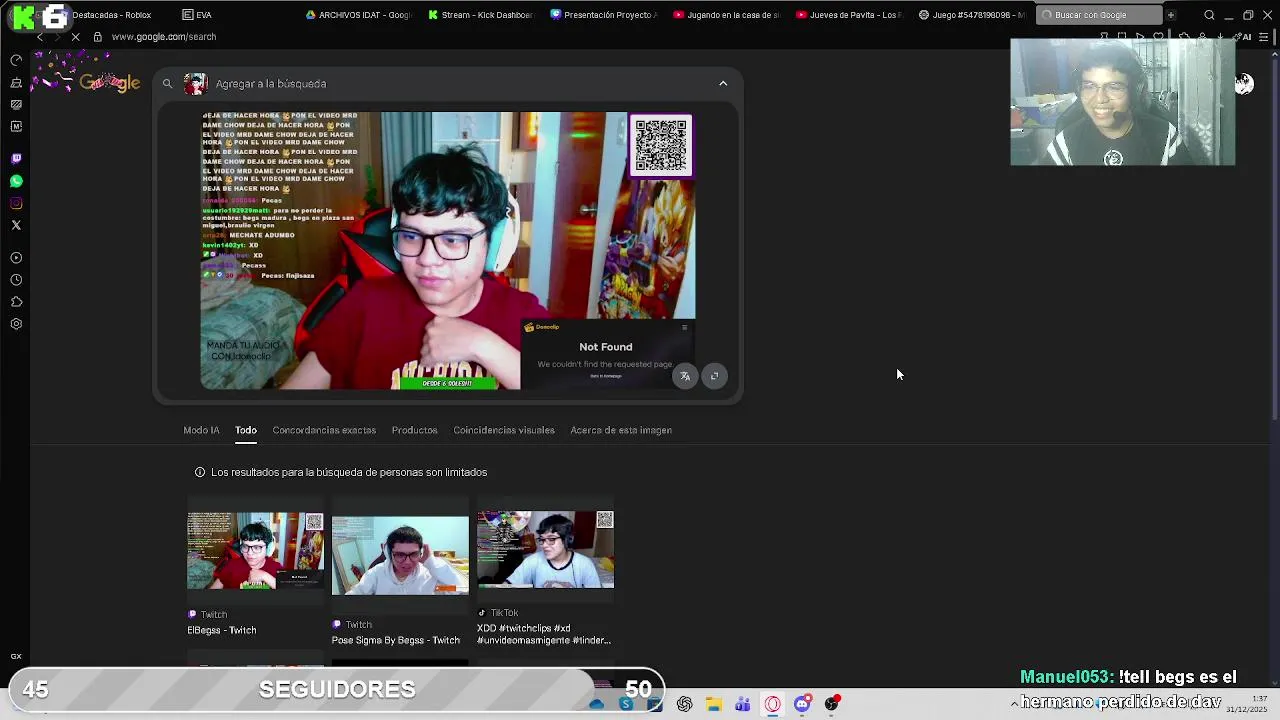Open File Explorer from the taskbar
This screenshot has height=720, width=1280.
(714, 704)
